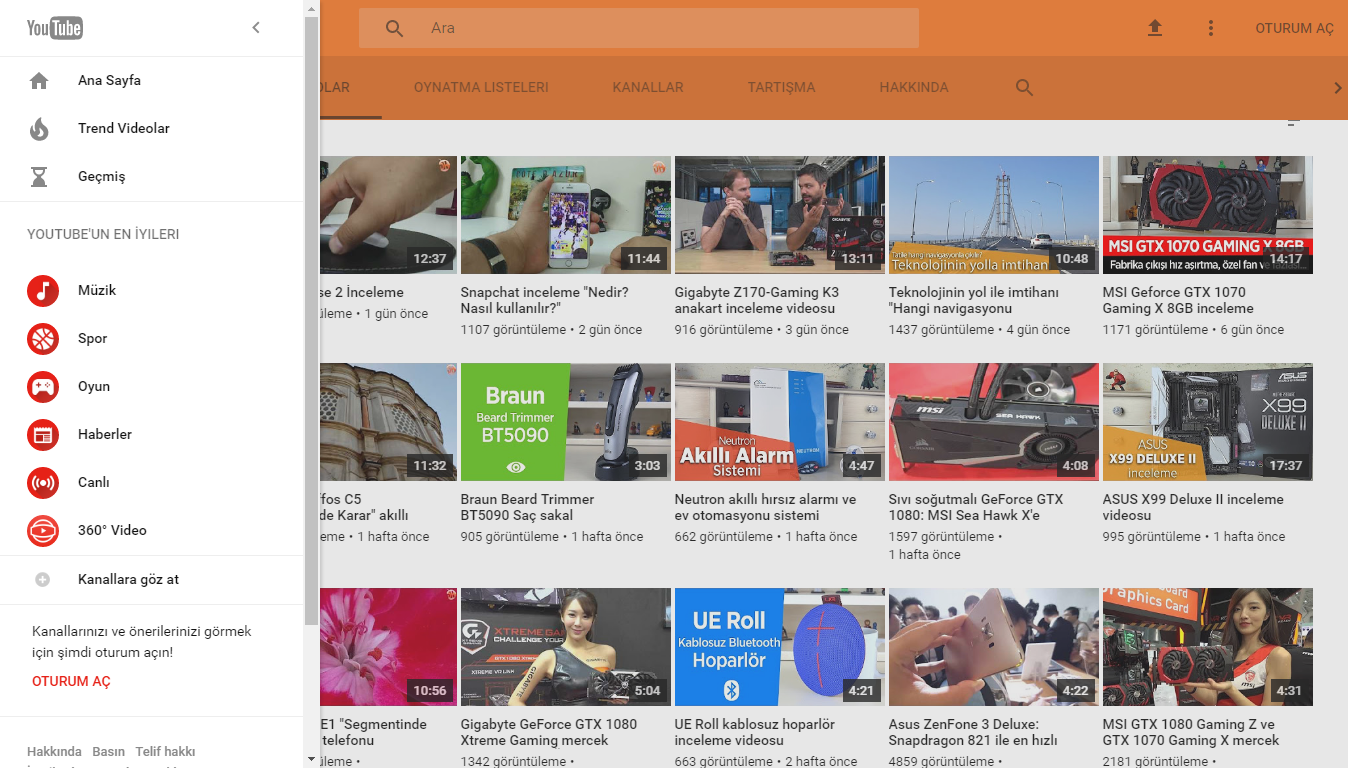
Task: Open Gigabyte GTX 1080 Xtreme Gaming thumbnail
Action: click(565, 647)
